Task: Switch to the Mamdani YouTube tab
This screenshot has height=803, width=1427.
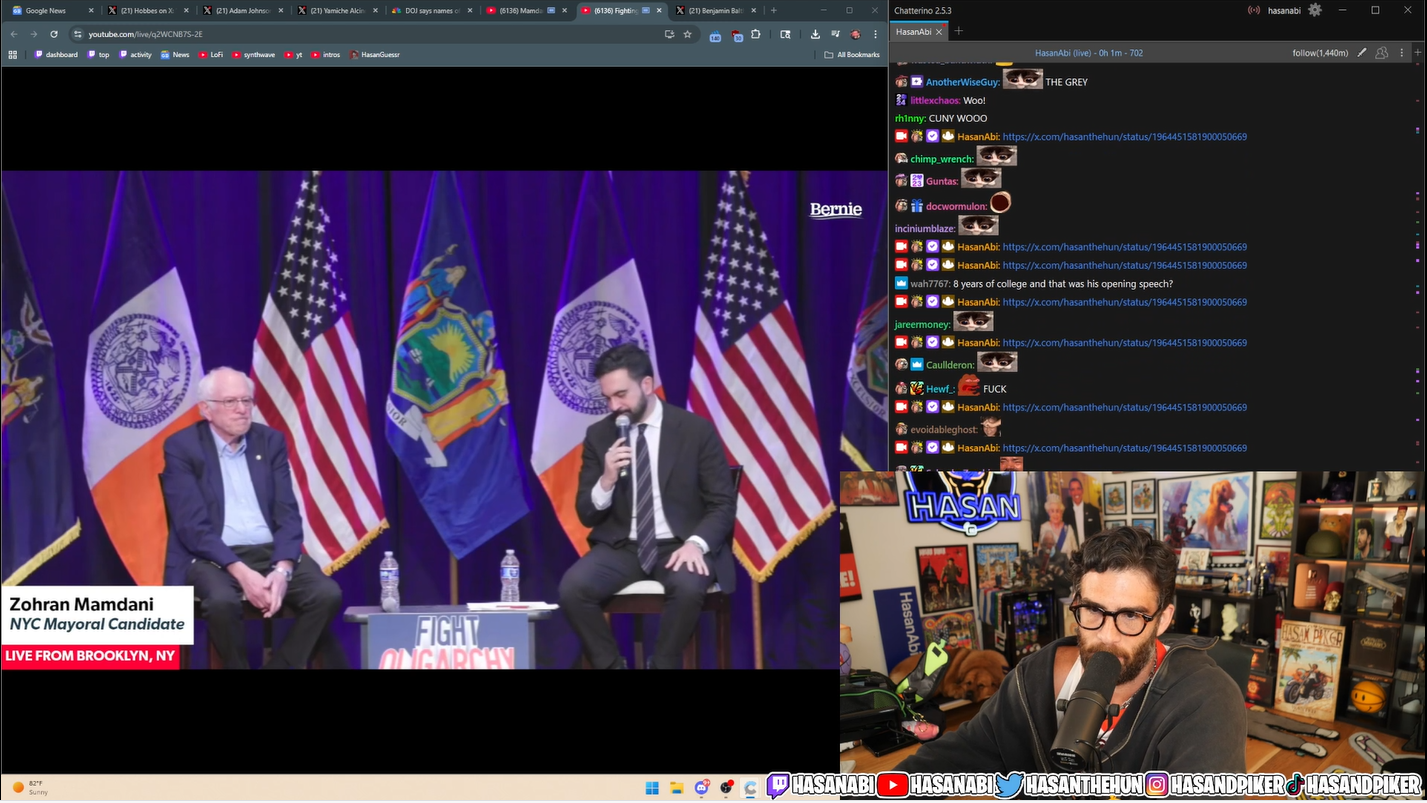Action: pos(527,10)
